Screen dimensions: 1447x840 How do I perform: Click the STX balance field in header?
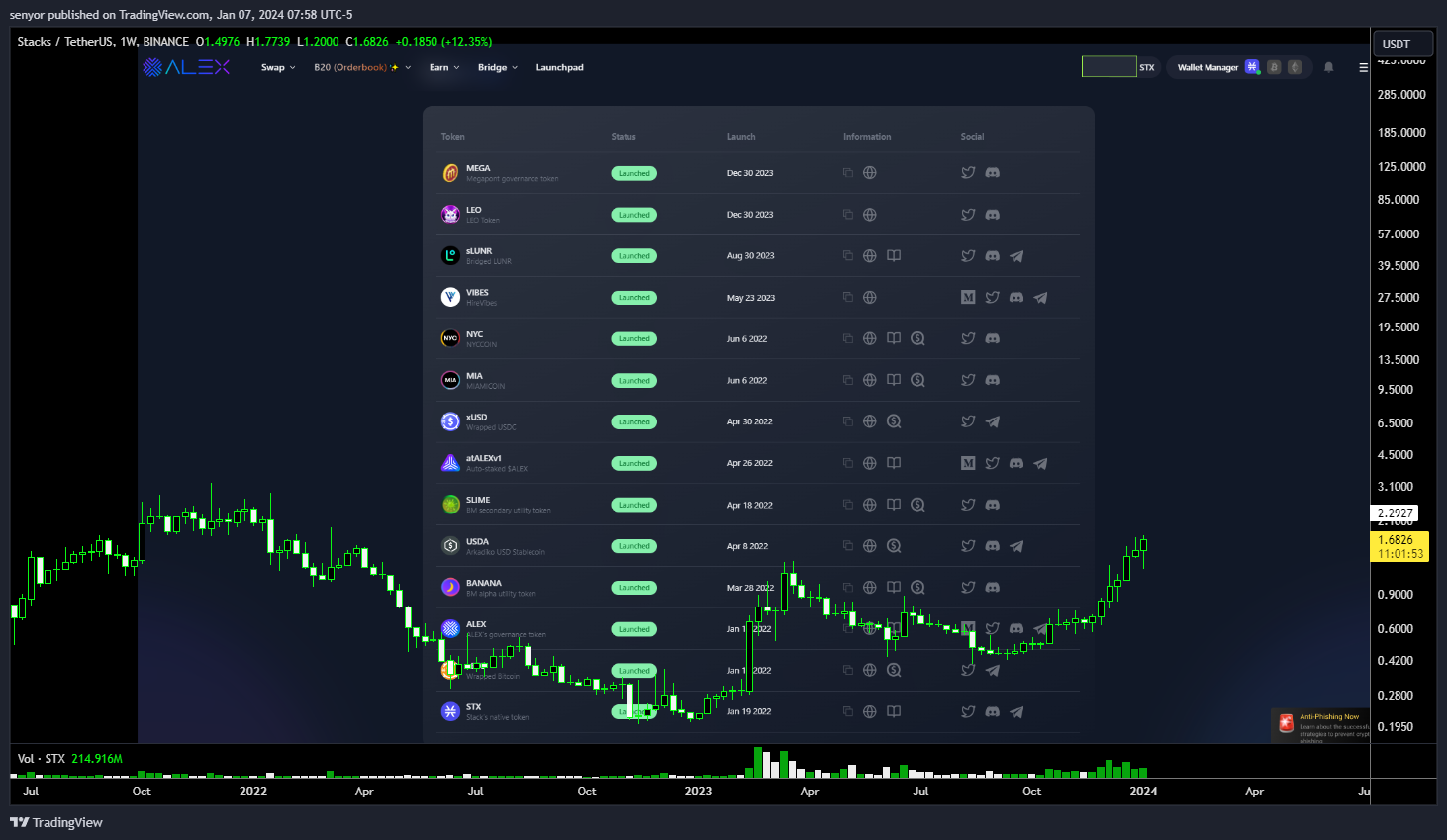(1109, 67)
